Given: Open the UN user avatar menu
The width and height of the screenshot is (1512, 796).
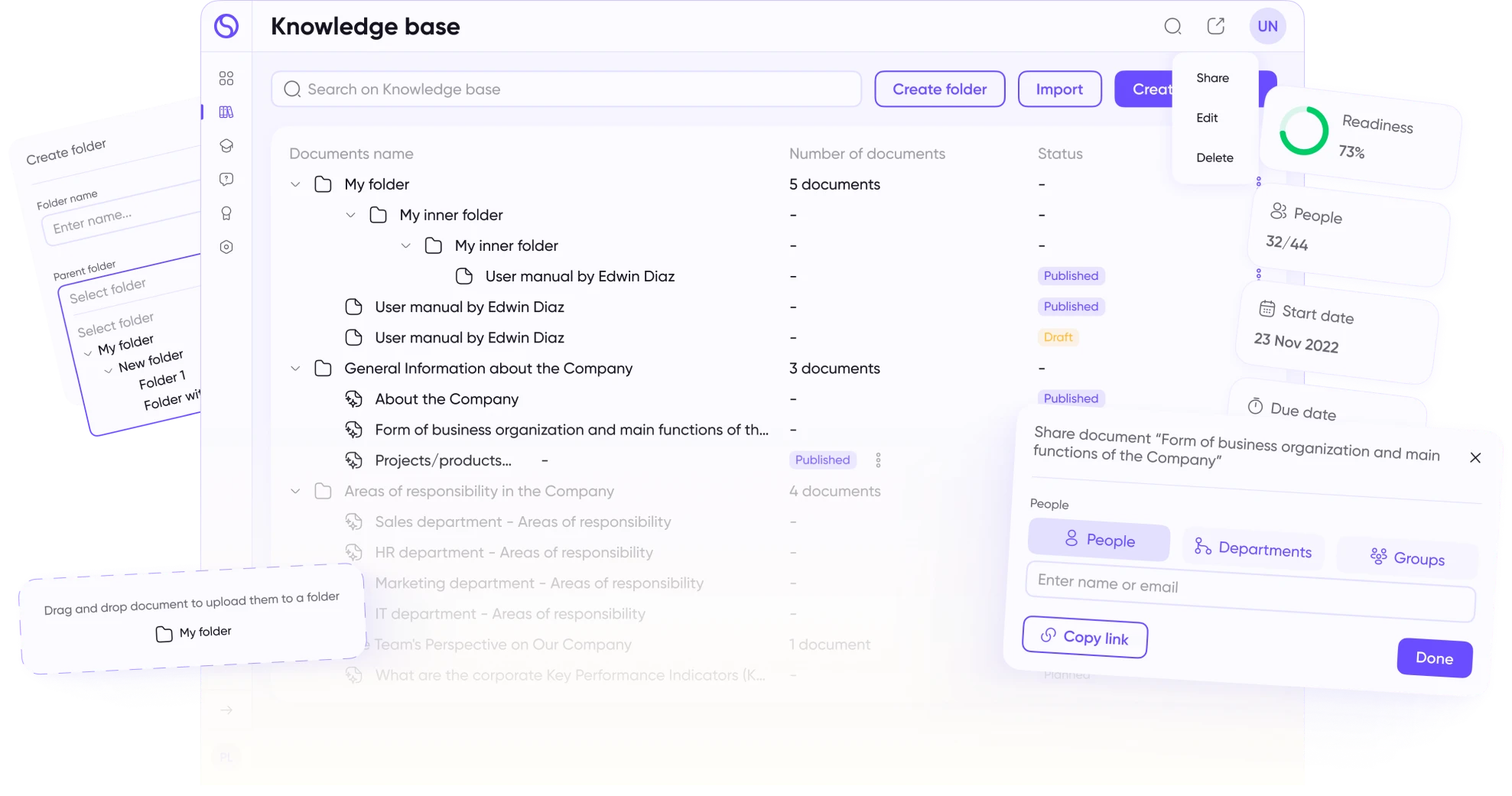Looking at the screenshot, I should point(1267,27).
